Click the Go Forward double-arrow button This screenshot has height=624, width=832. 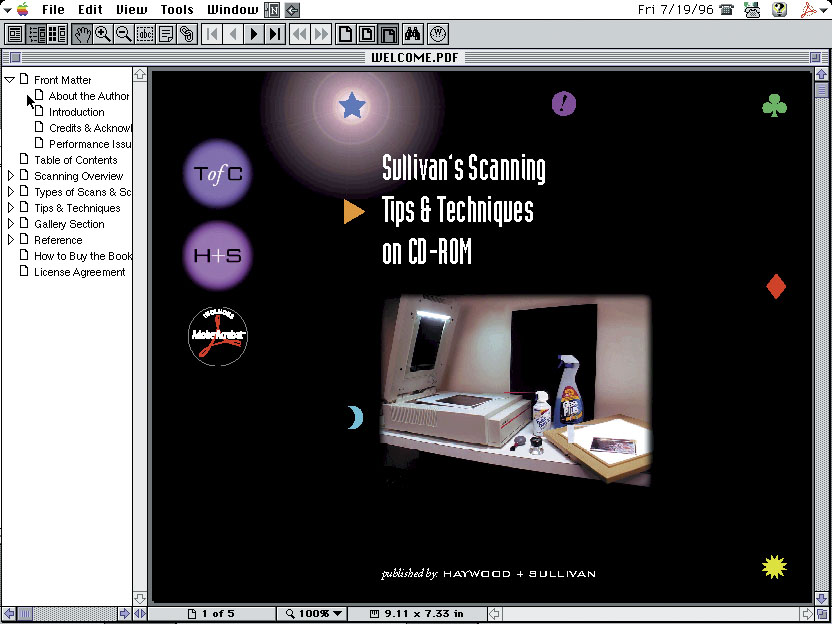[x=321, y=34]
